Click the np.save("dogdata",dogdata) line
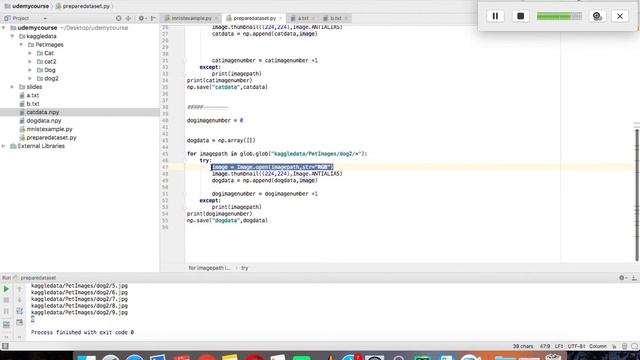This screenshot has width=640, height=360. (x=227, y=220)
